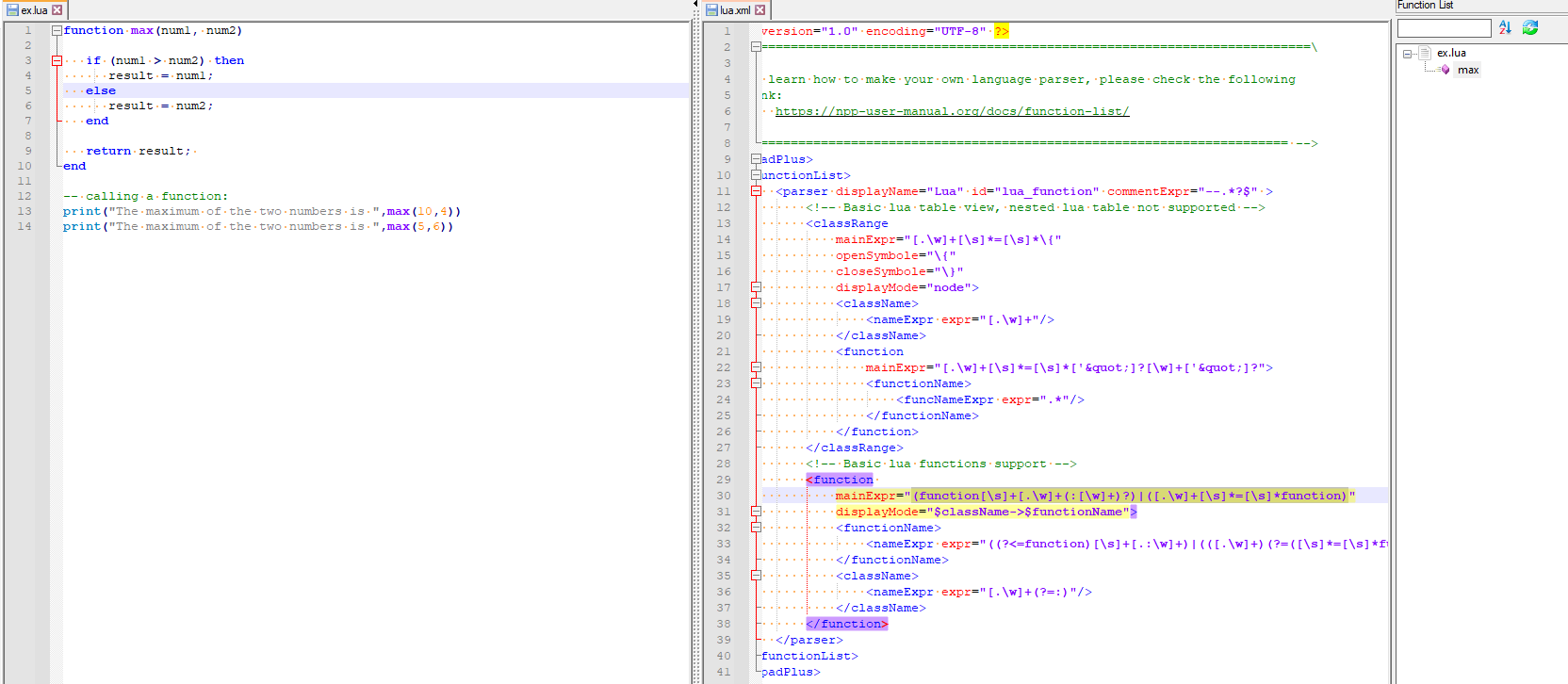Click displayMode="$className->$functionName" on line 31
This screenshot has width=1568, height=684.
point(983,512)
